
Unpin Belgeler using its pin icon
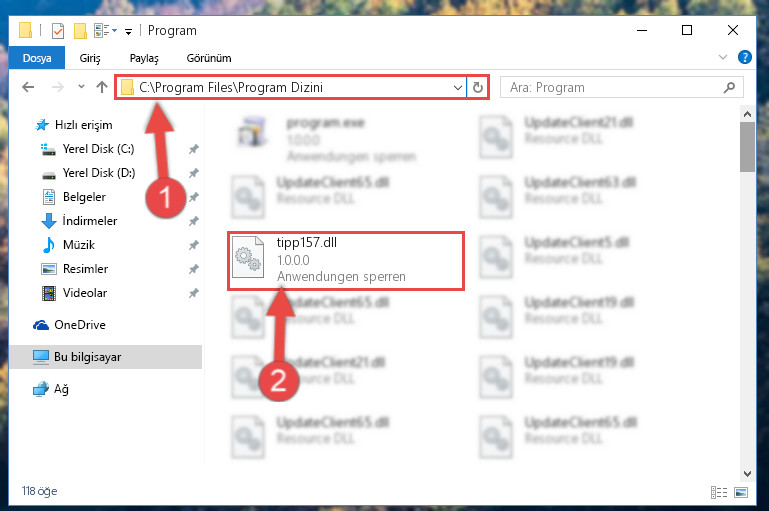tap(194, 197)
